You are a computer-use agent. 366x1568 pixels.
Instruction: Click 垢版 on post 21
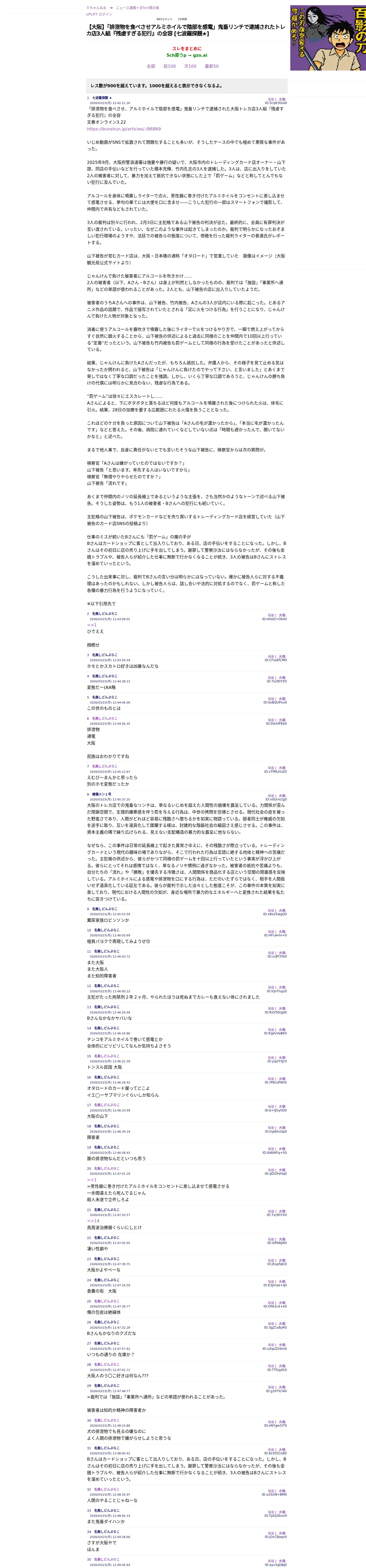point(271,1211)
